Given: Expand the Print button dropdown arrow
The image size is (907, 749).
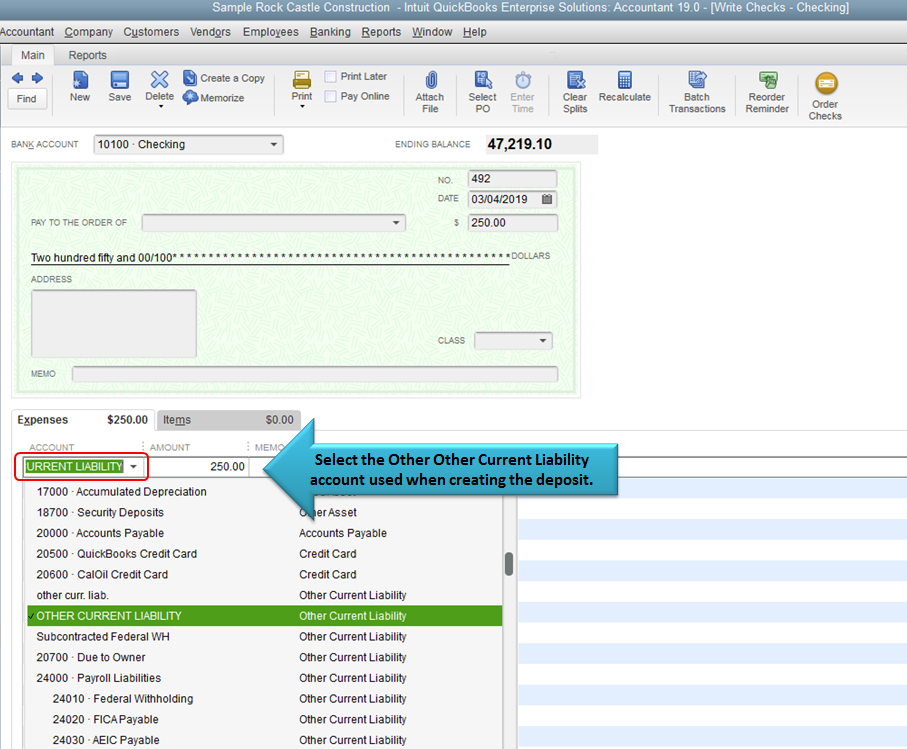Looking at the screenshot, I should point(302,107).
